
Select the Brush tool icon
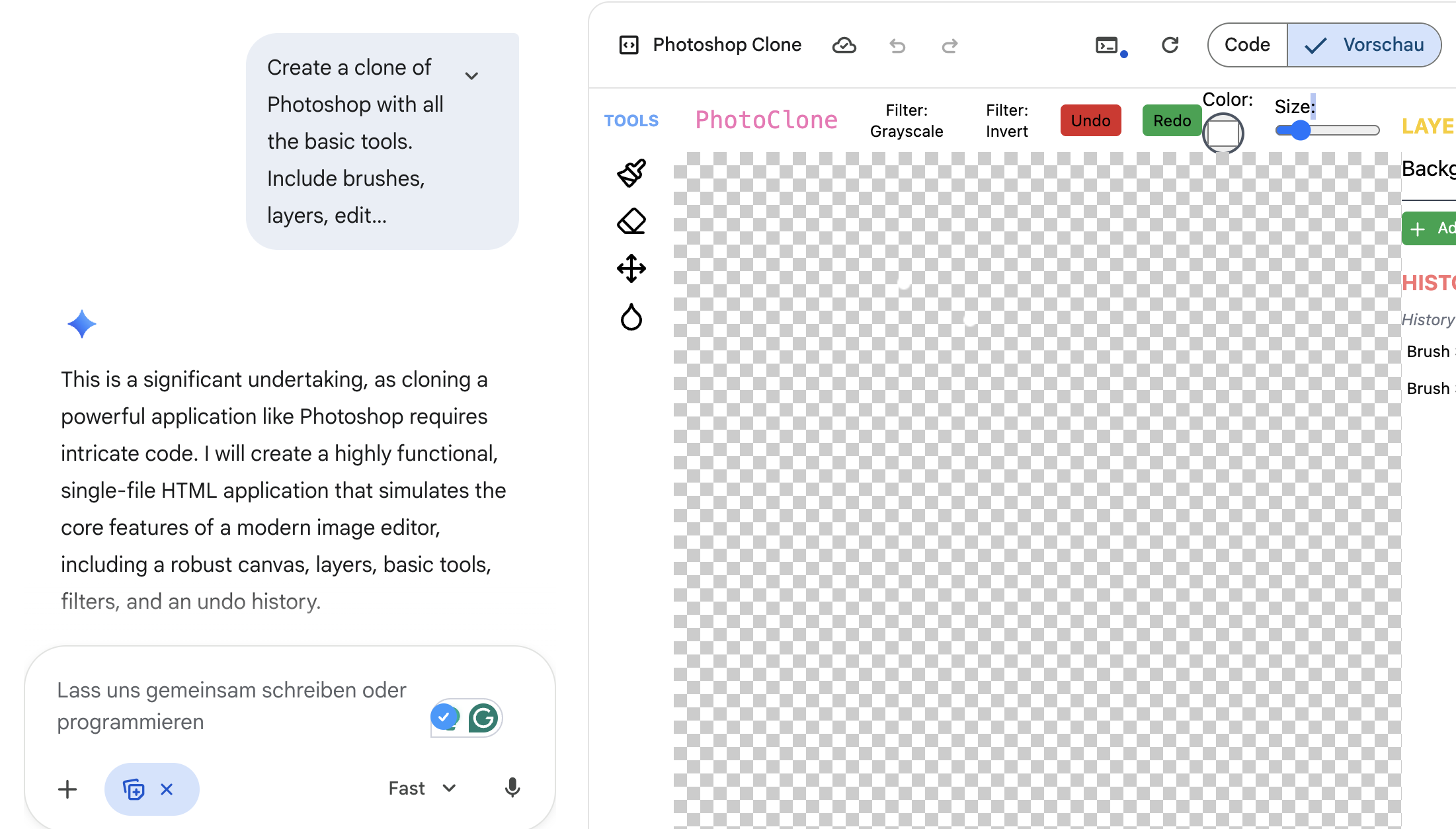[x=631, y=173]
